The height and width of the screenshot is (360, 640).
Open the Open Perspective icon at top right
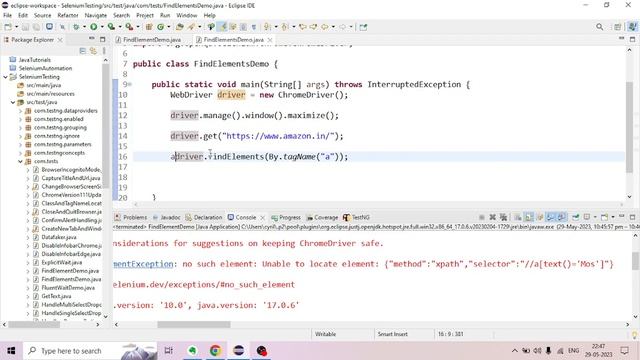(x=617, y=27)
